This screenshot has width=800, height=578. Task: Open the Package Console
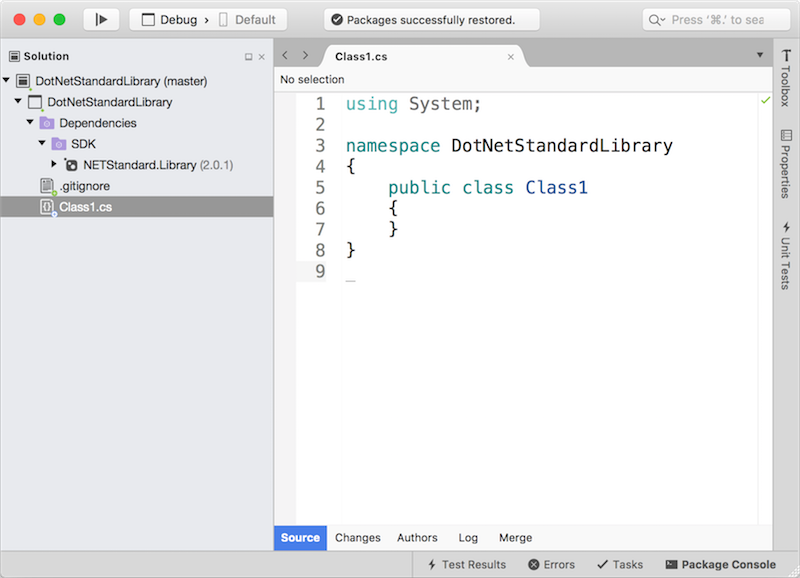720,564
